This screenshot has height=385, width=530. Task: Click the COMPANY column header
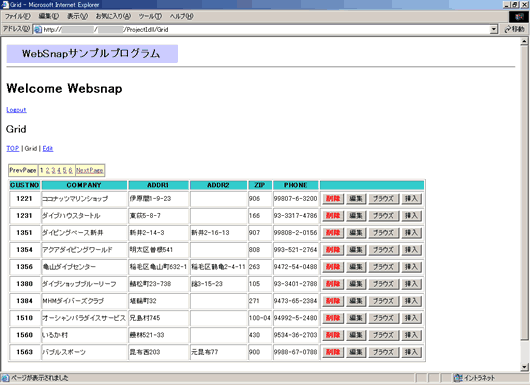point(84,185)
